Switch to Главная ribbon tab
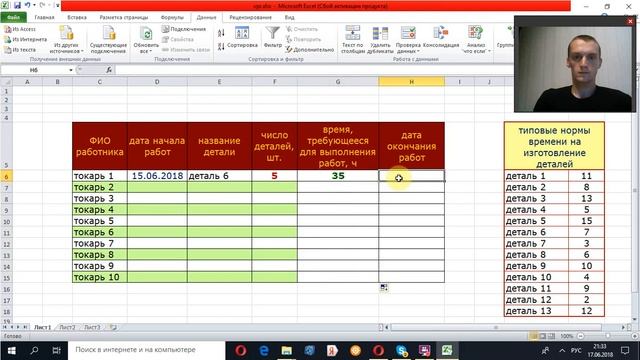The image size is (640, 360). click(x=44, y=18)
